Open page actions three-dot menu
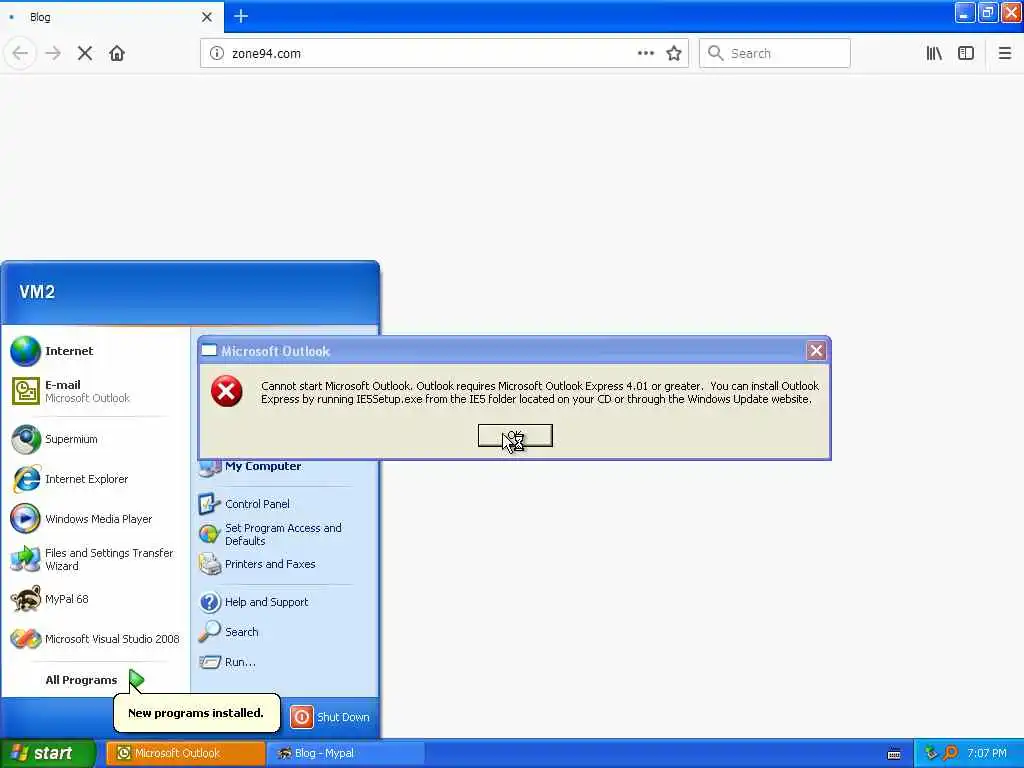1024x768 pixels. click(x=645, y=53)
